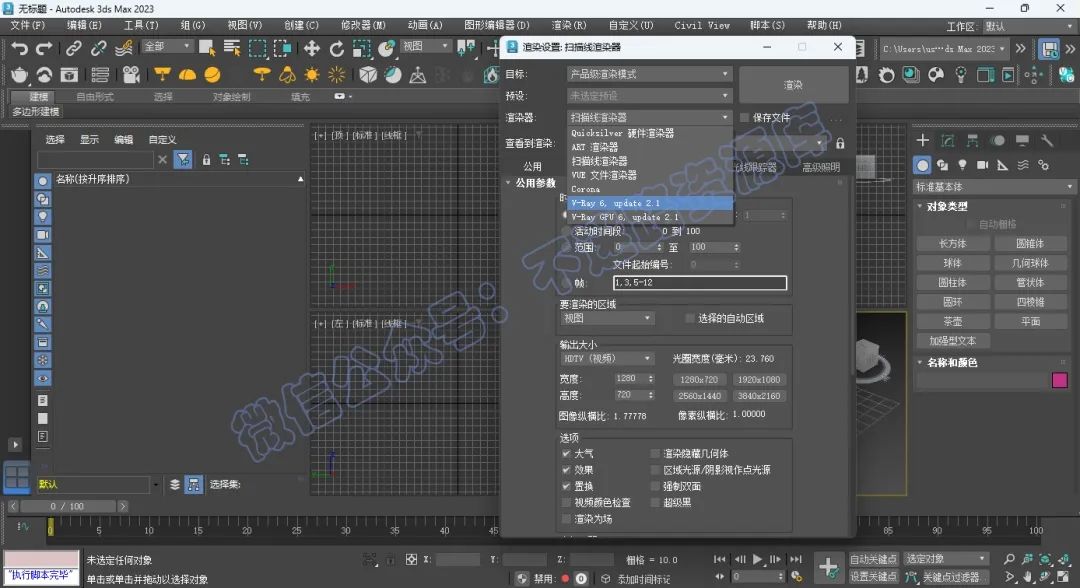Click the save workspace disk icon
This screenshot has height=588, width=1080.
[1049, 49]
